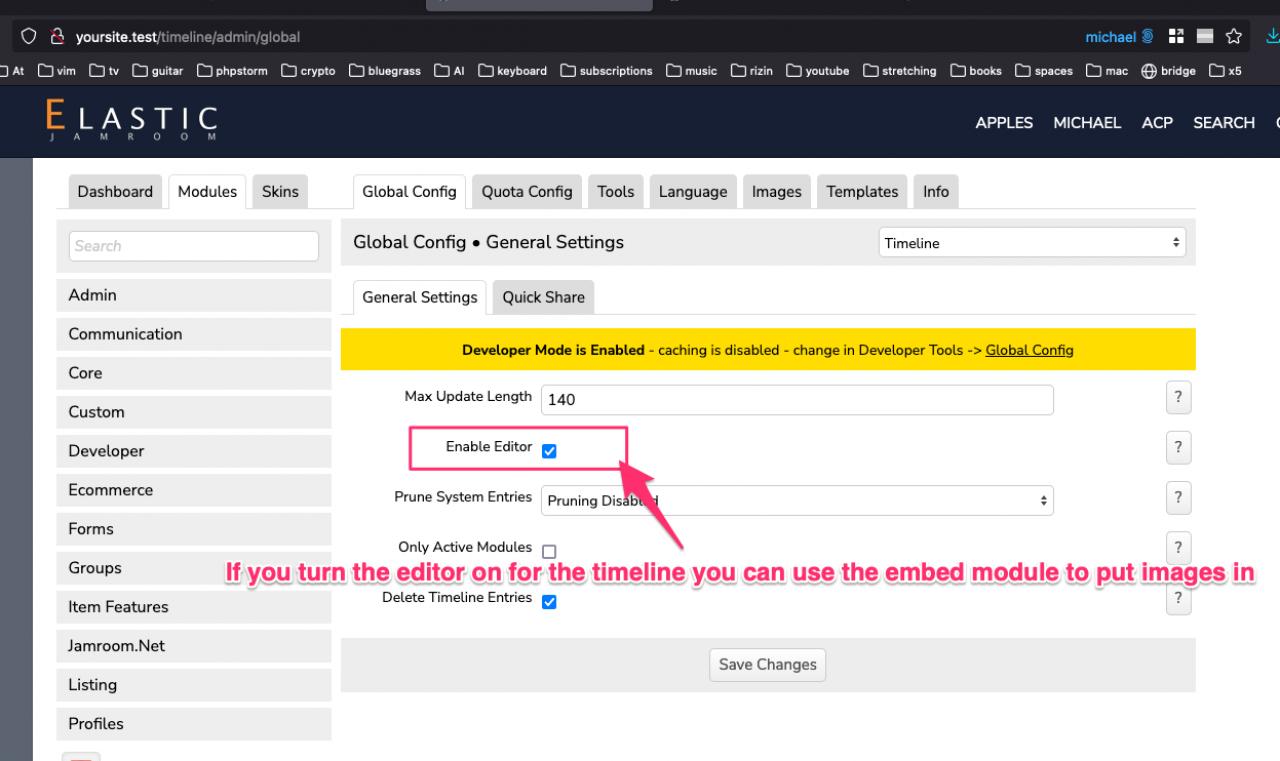Click the tracking protection shield icon
Image resolution: width=1280 pixels, height=761 pixels.
(28, 37)
